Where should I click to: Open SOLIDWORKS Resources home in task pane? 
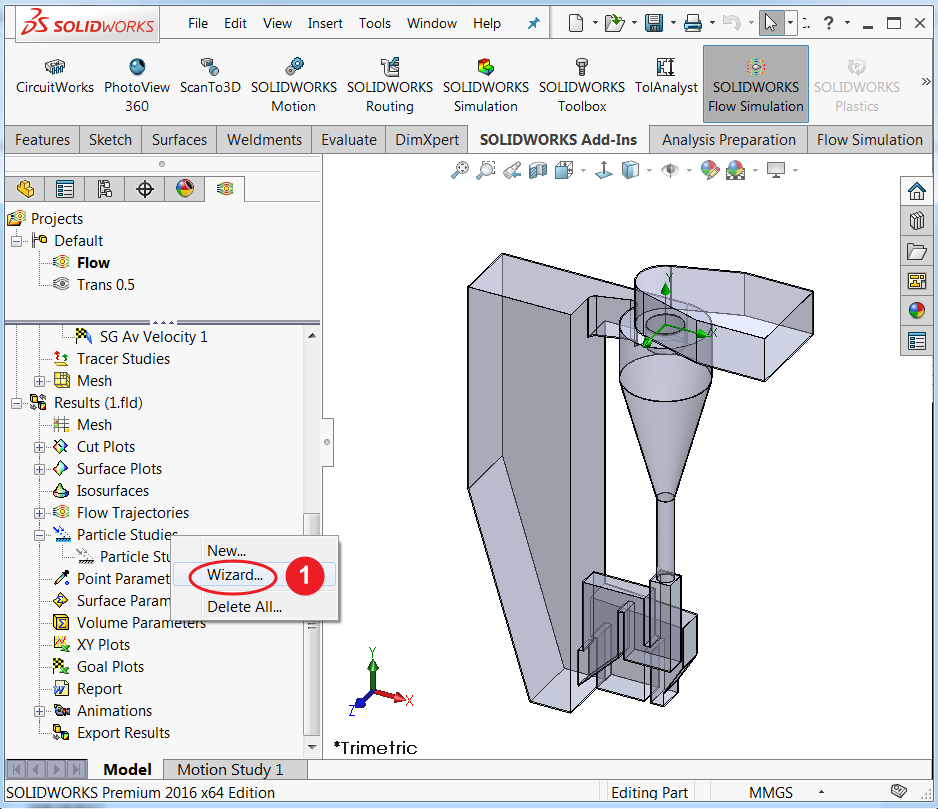[x=916, y=192]
